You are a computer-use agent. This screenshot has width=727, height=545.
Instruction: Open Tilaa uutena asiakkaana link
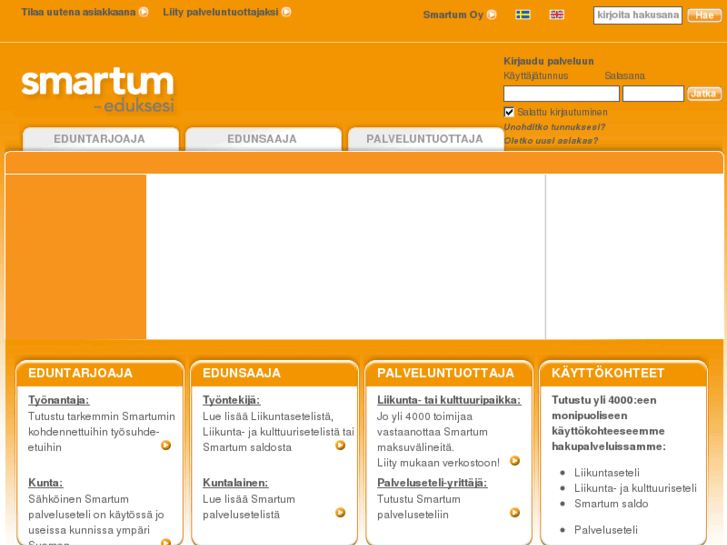coord(78,12)
